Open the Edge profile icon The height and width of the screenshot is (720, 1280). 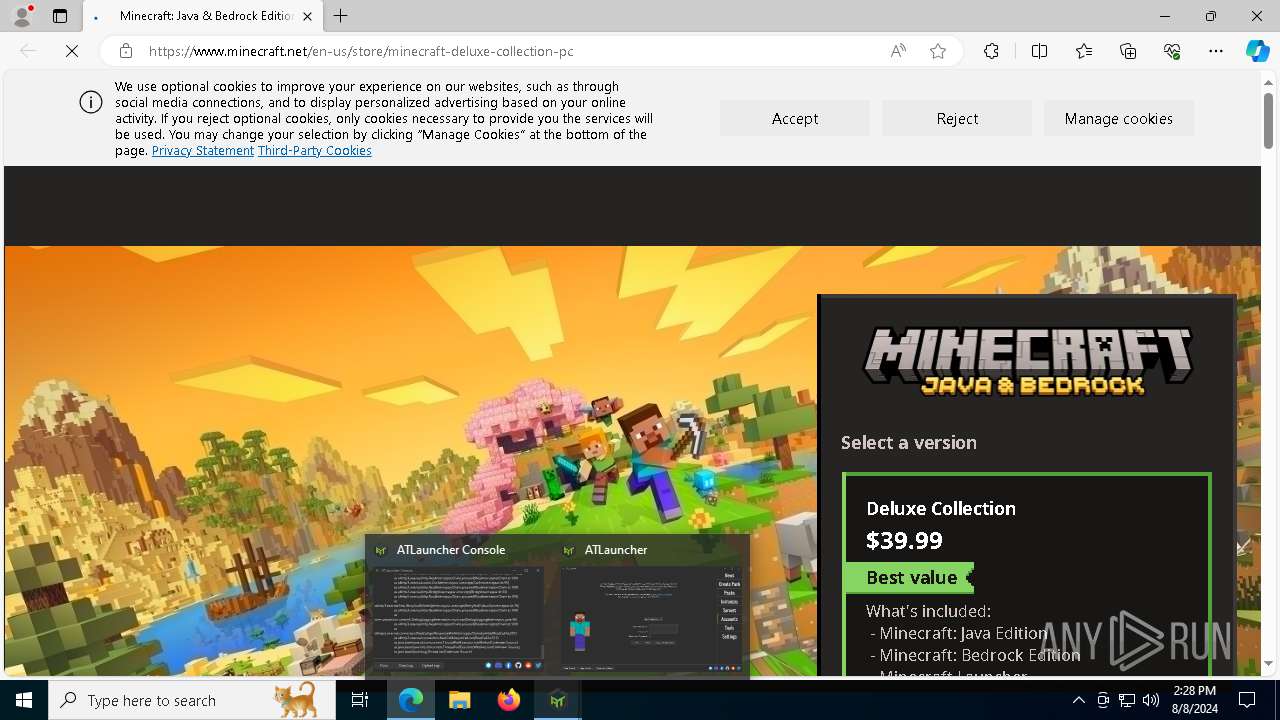click(x=22, y=16)
